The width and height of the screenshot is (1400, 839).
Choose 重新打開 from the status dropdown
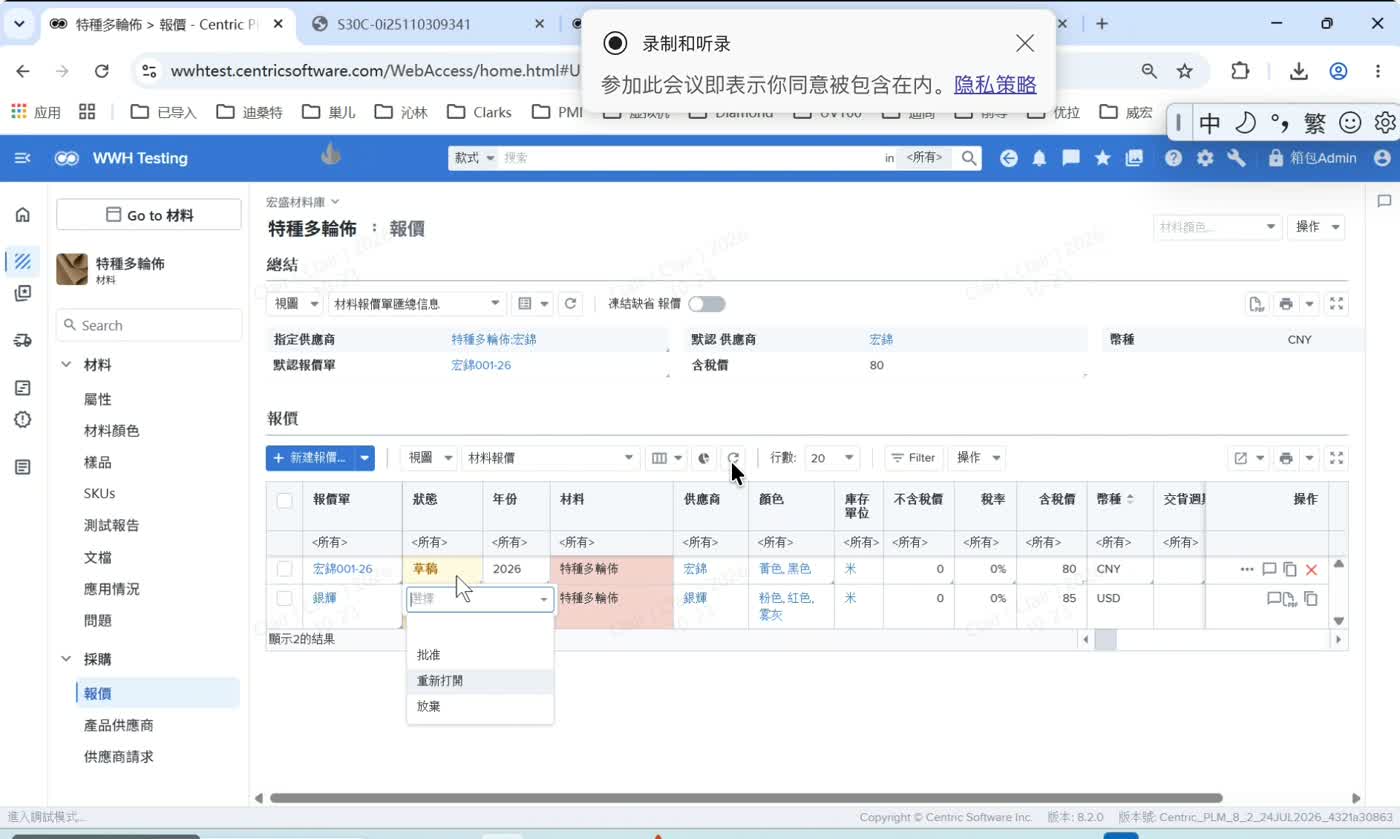(x=480, y=681)
